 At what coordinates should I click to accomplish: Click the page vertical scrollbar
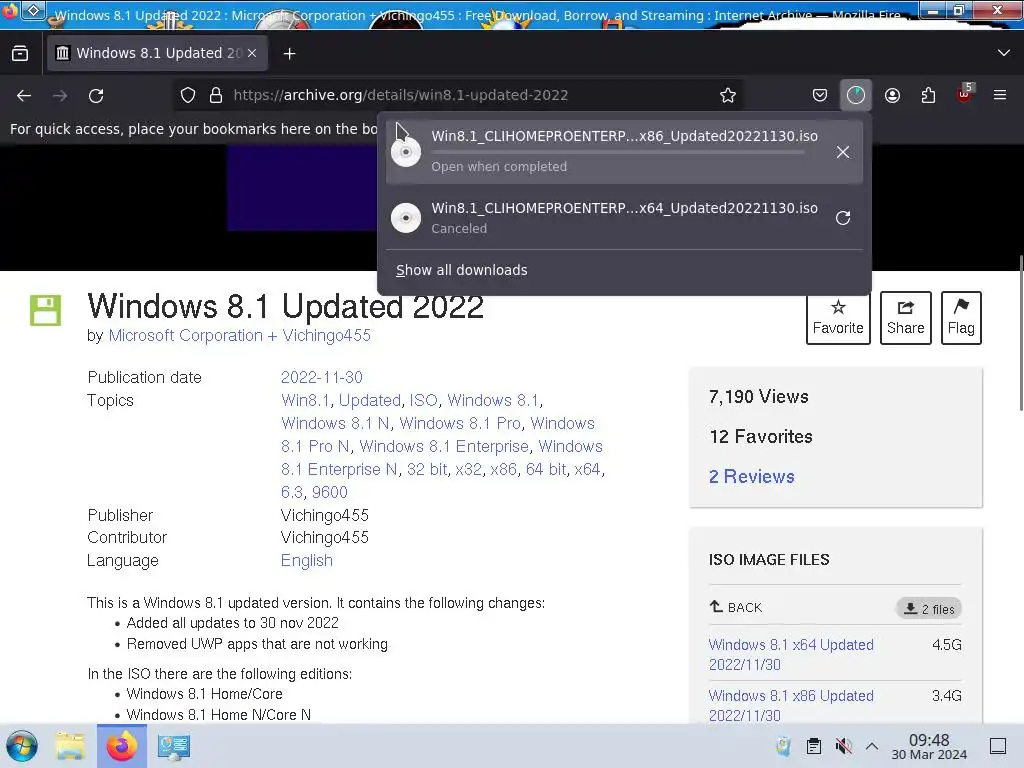click(1021, 333)
